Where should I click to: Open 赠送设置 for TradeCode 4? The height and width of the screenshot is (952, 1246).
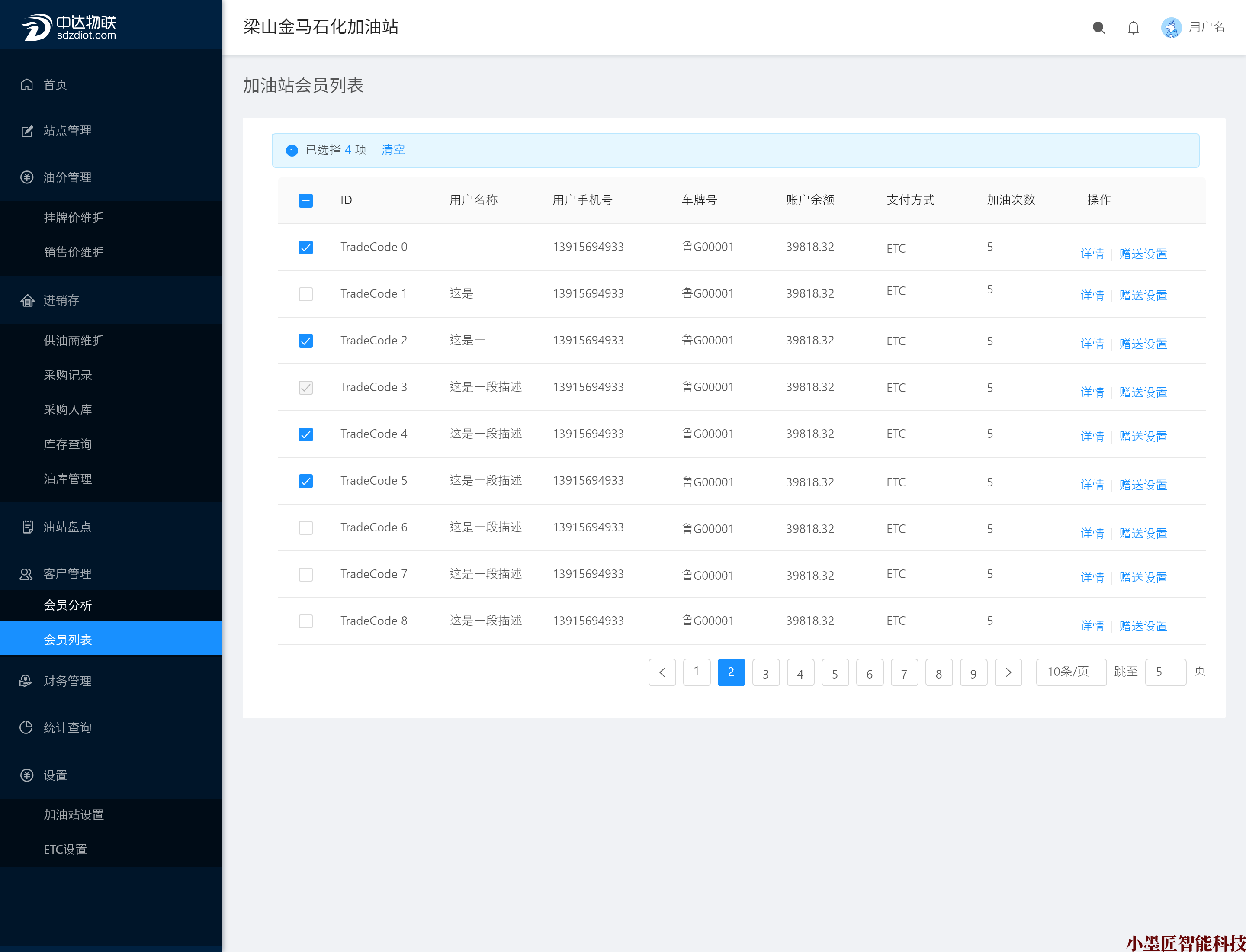pos(1143,436)
